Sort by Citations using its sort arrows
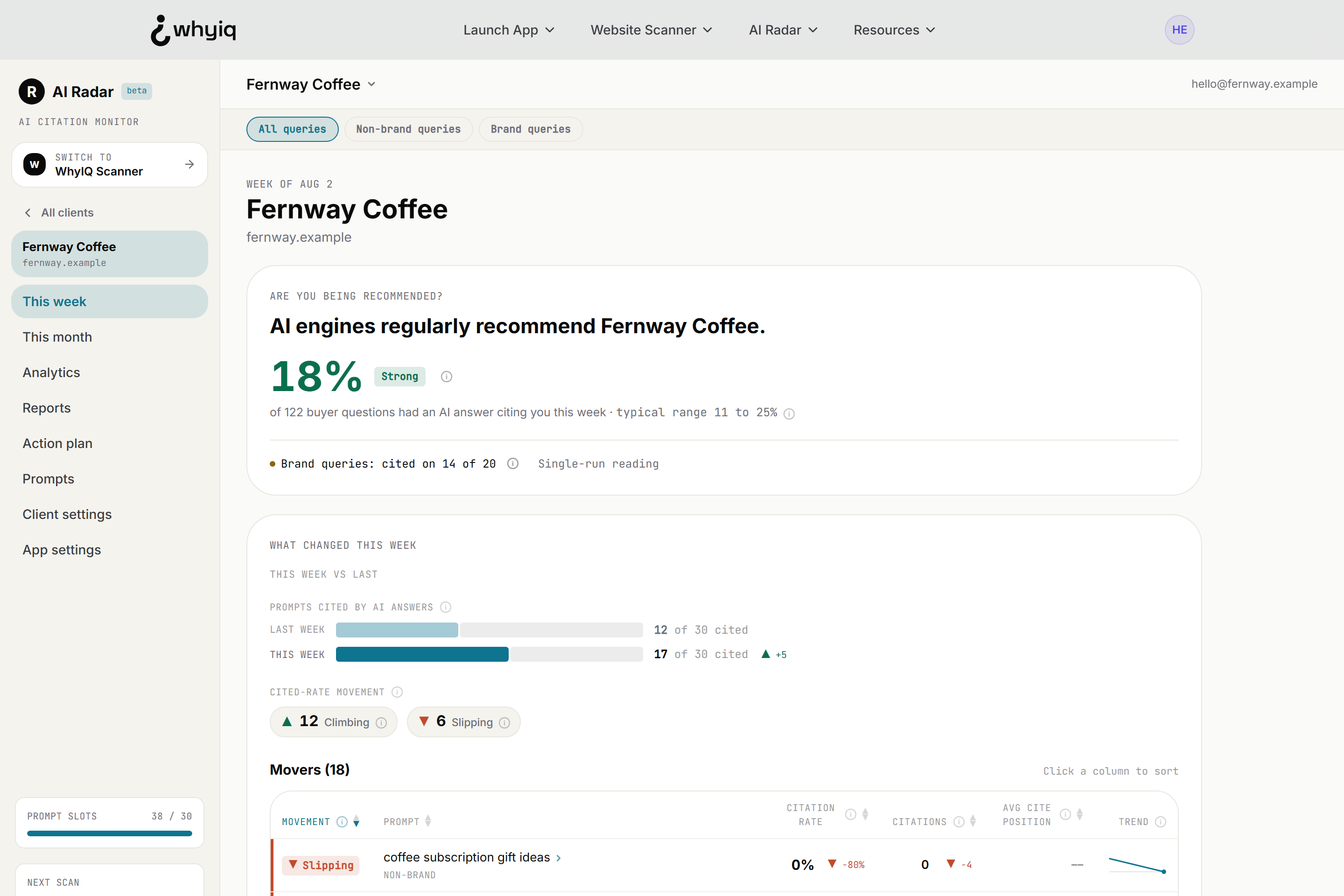This screenshot has width=1344, height=896. 973,822
